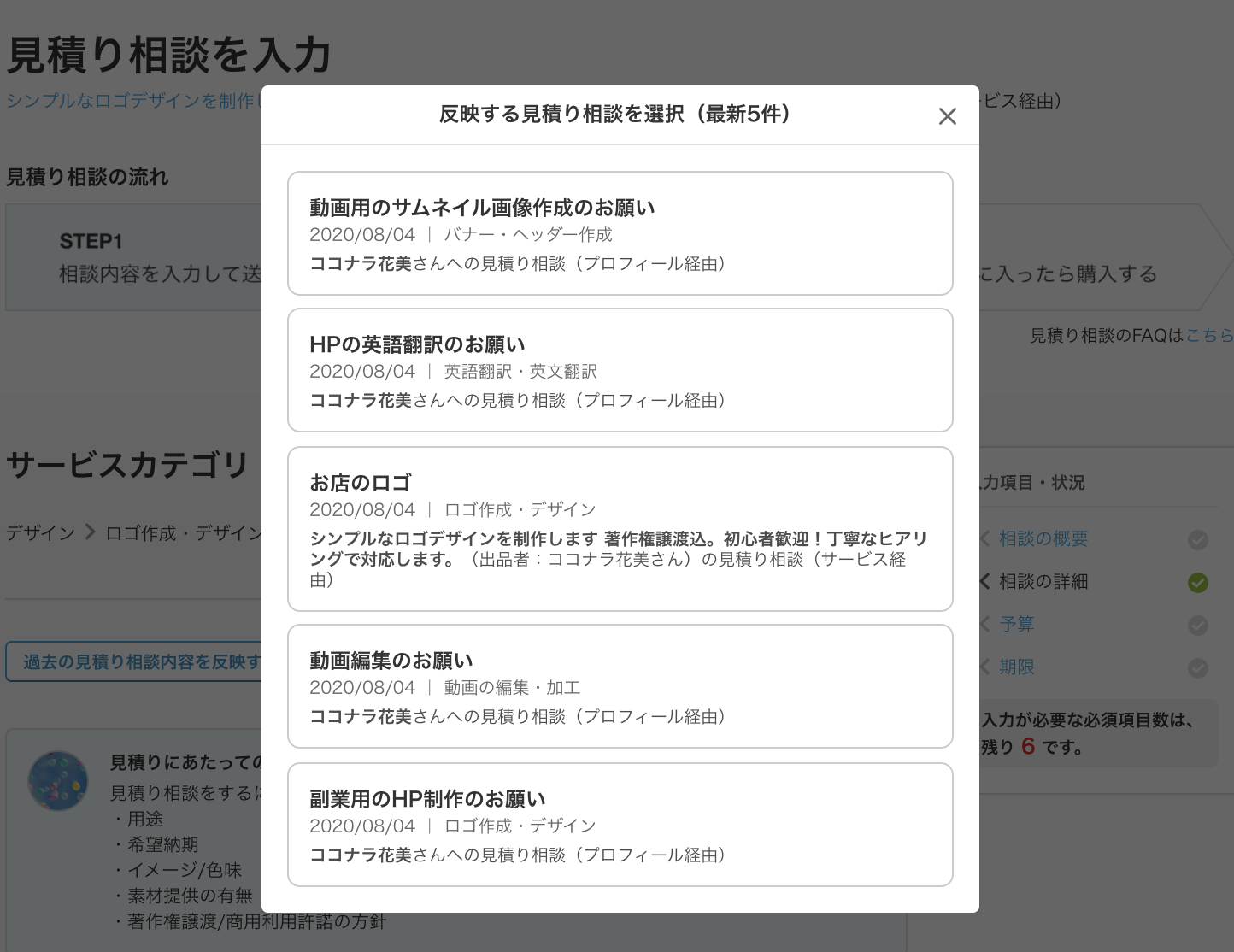
Task: Click デザイン in the category breadcrumb
Action: click(40, 533)
